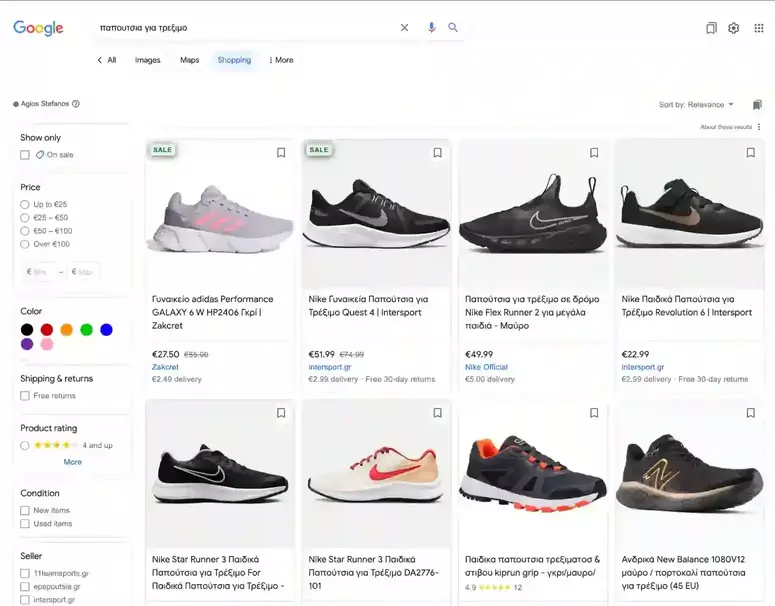The image size is (775, 606).
Task: Click the maximum price input field
Action: (x=84, y=272)
